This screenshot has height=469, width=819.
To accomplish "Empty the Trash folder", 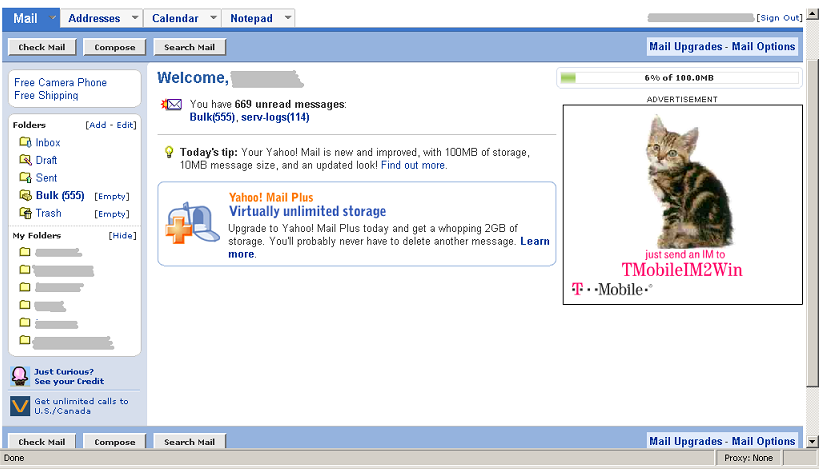I will tap(112, 214).
